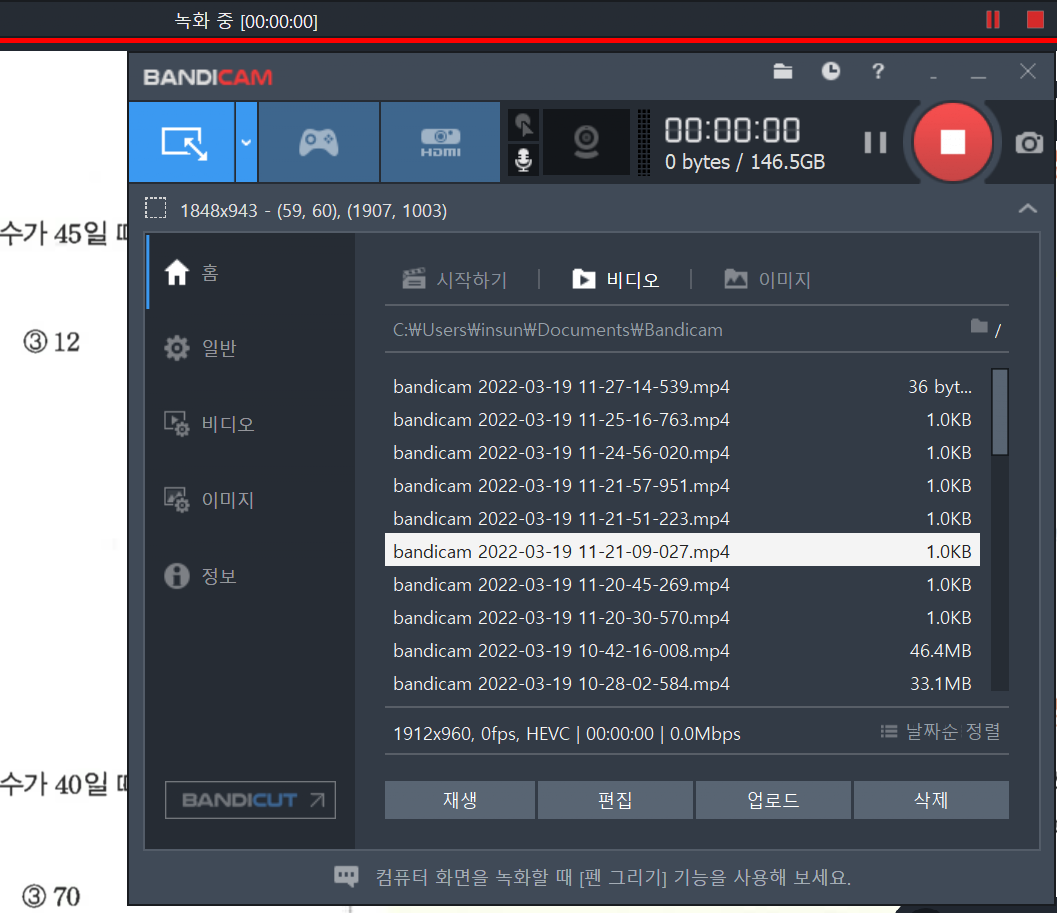Switch to HDMI device recording mode
The height and width of the screenshot is (913, 1057).
[x=440, y=142]
